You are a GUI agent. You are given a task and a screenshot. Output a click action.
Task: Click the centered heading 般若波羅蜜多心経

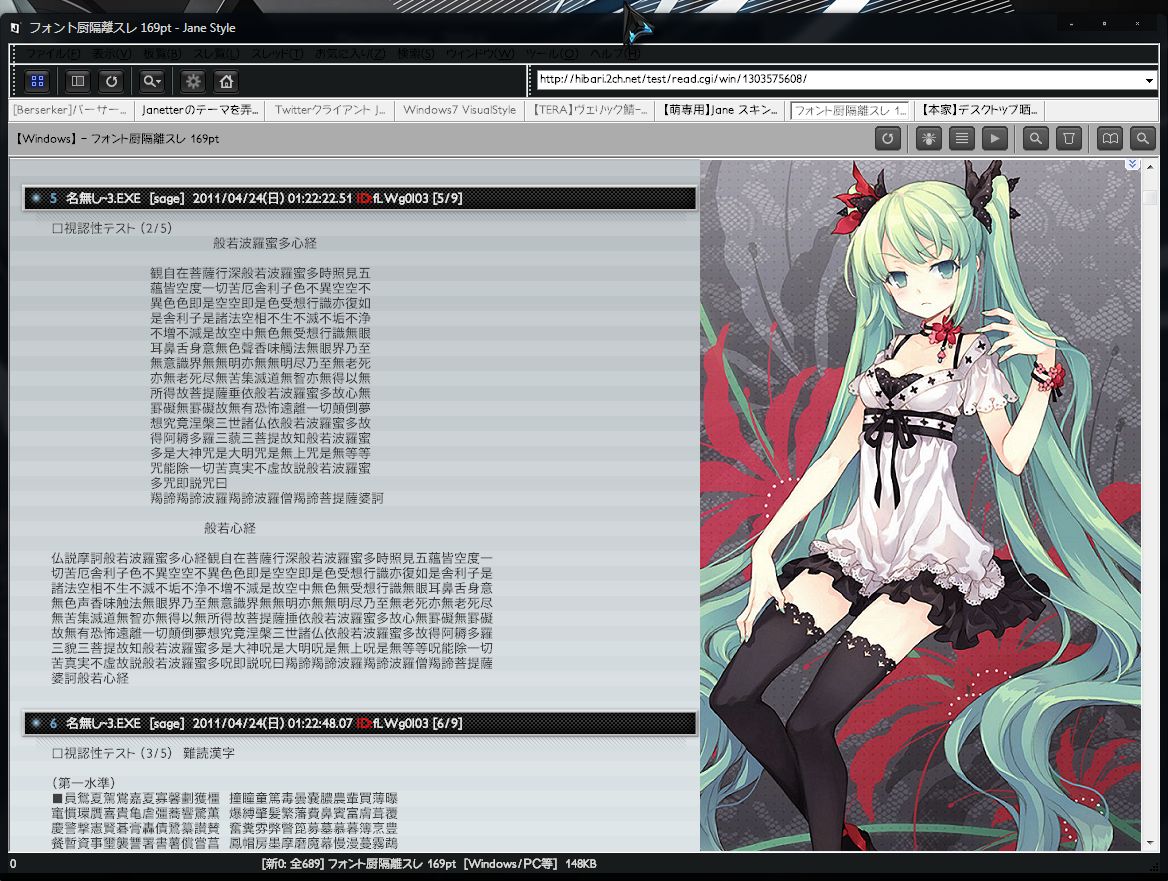coord(264,244)
